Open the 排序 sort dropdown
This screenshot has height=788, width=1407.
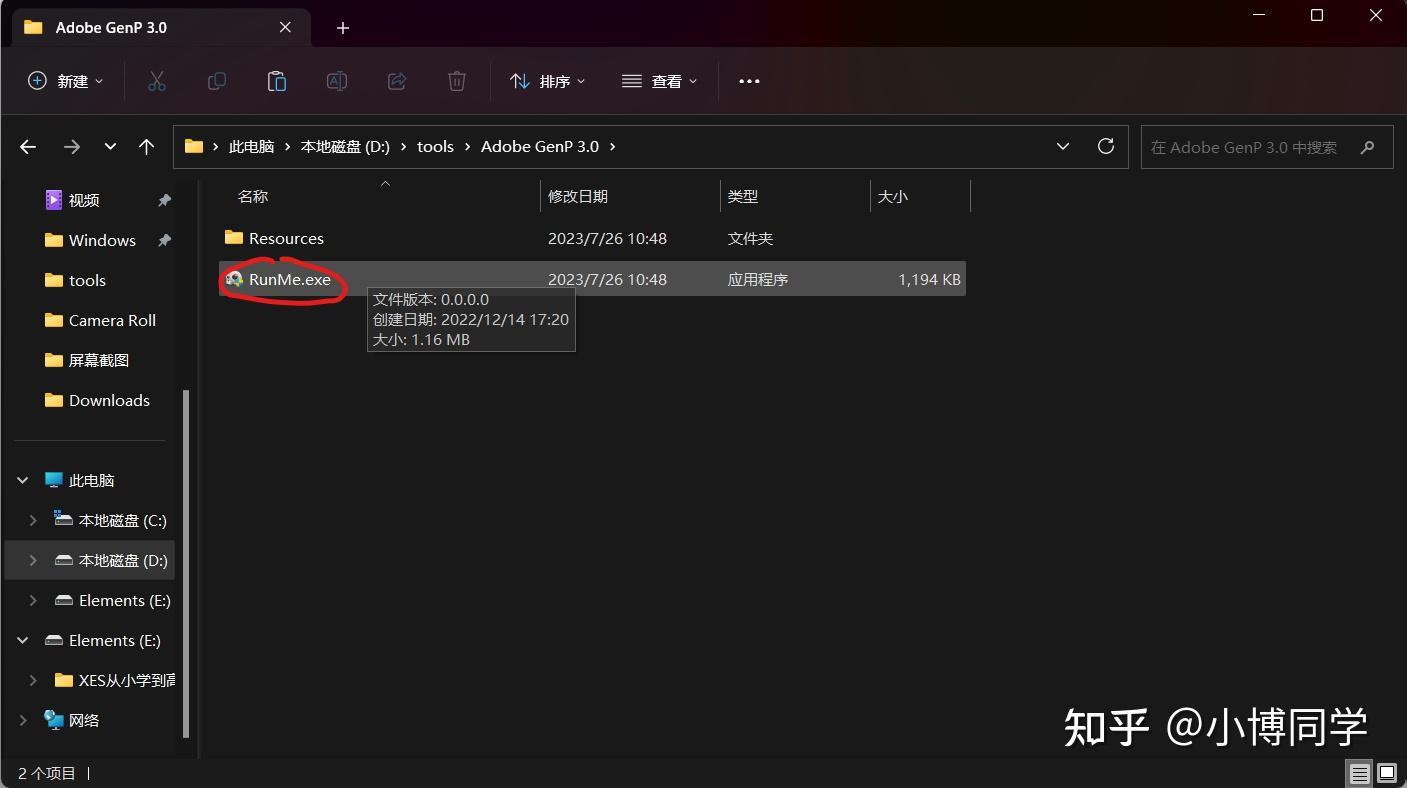pos(547,81)
